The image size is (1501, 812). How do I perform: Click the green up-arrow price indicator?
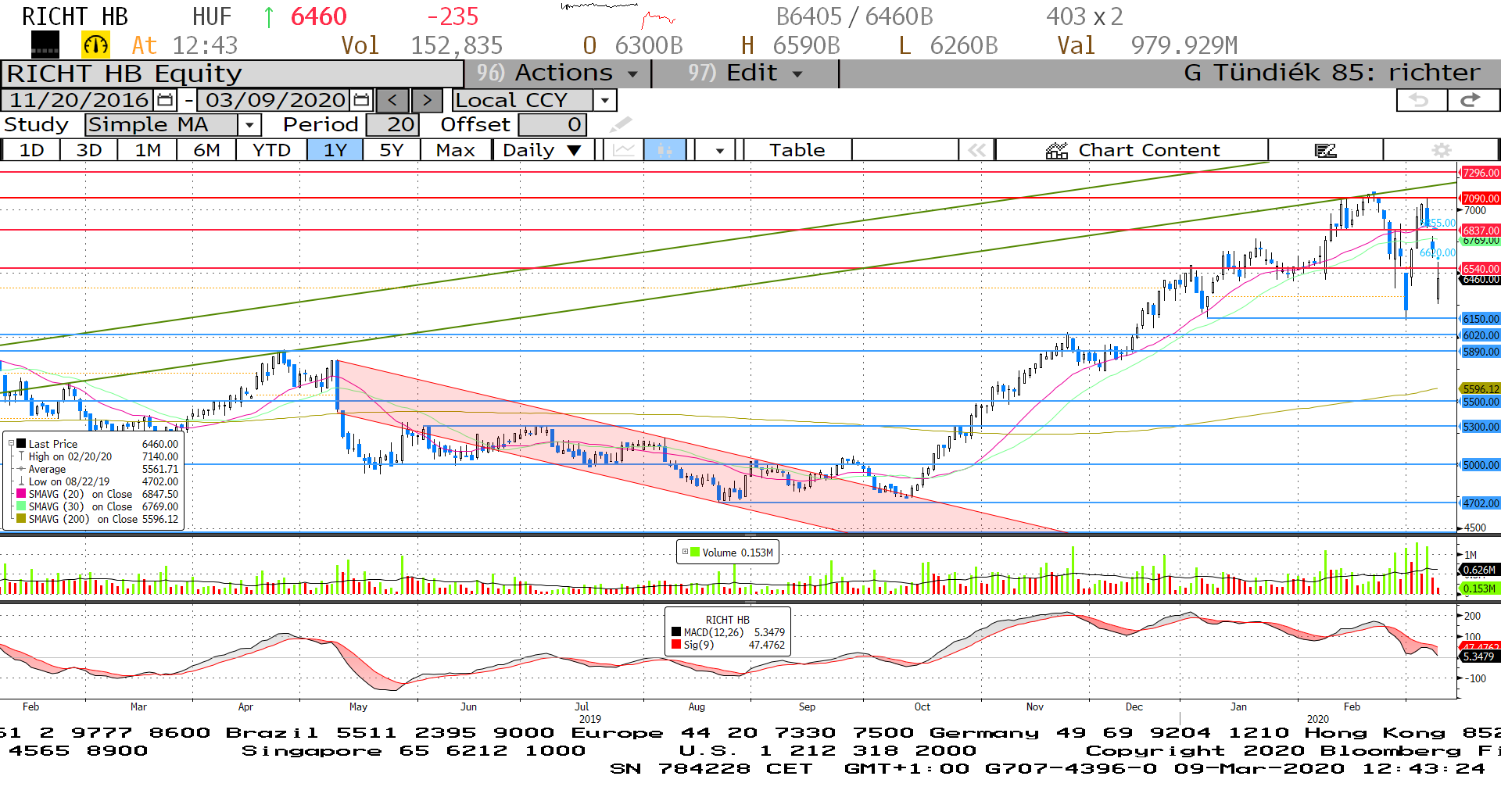269,16
